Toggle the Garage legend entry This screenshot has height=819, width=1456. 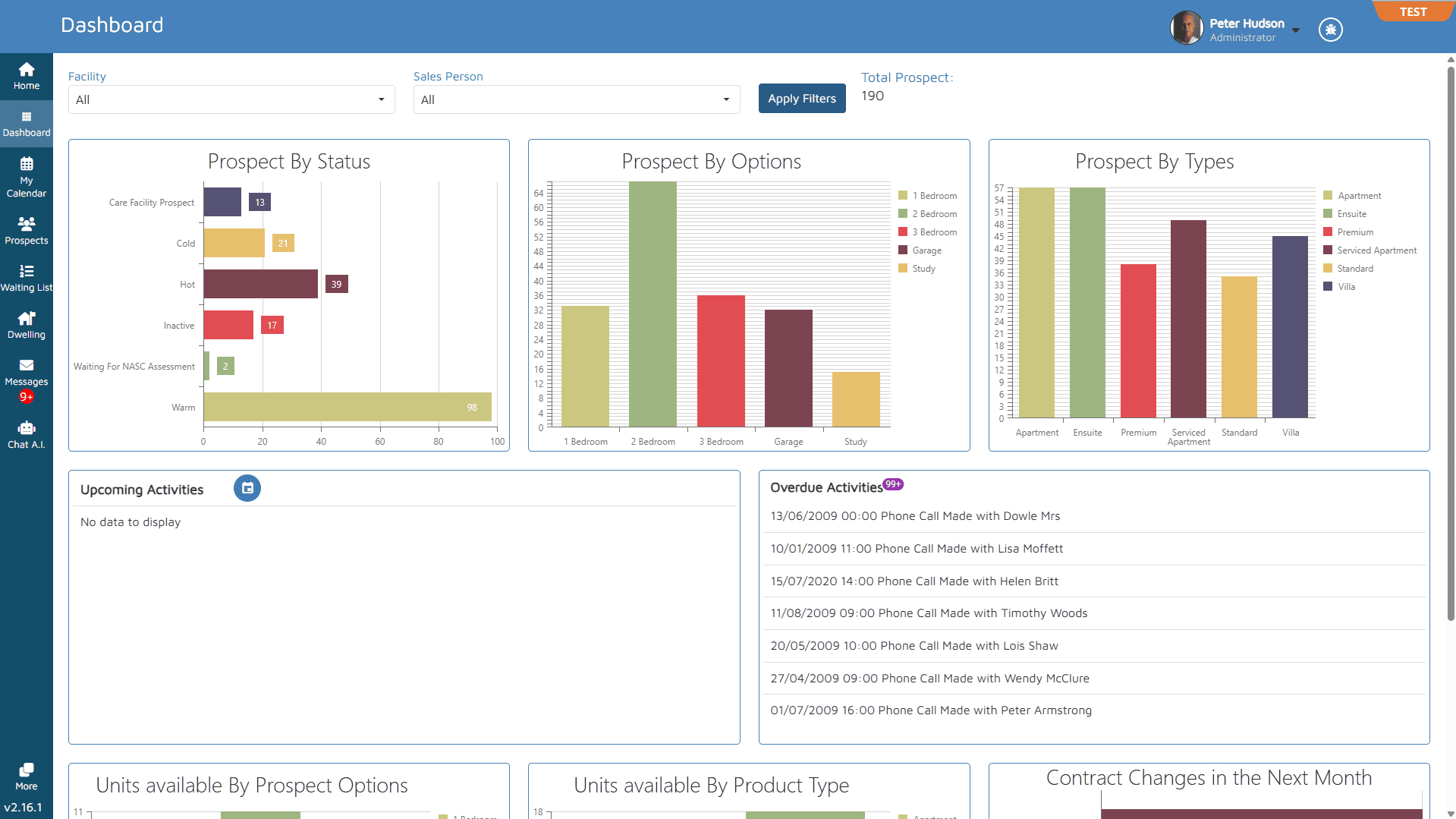pyautogui.click(x=920, y=250)
